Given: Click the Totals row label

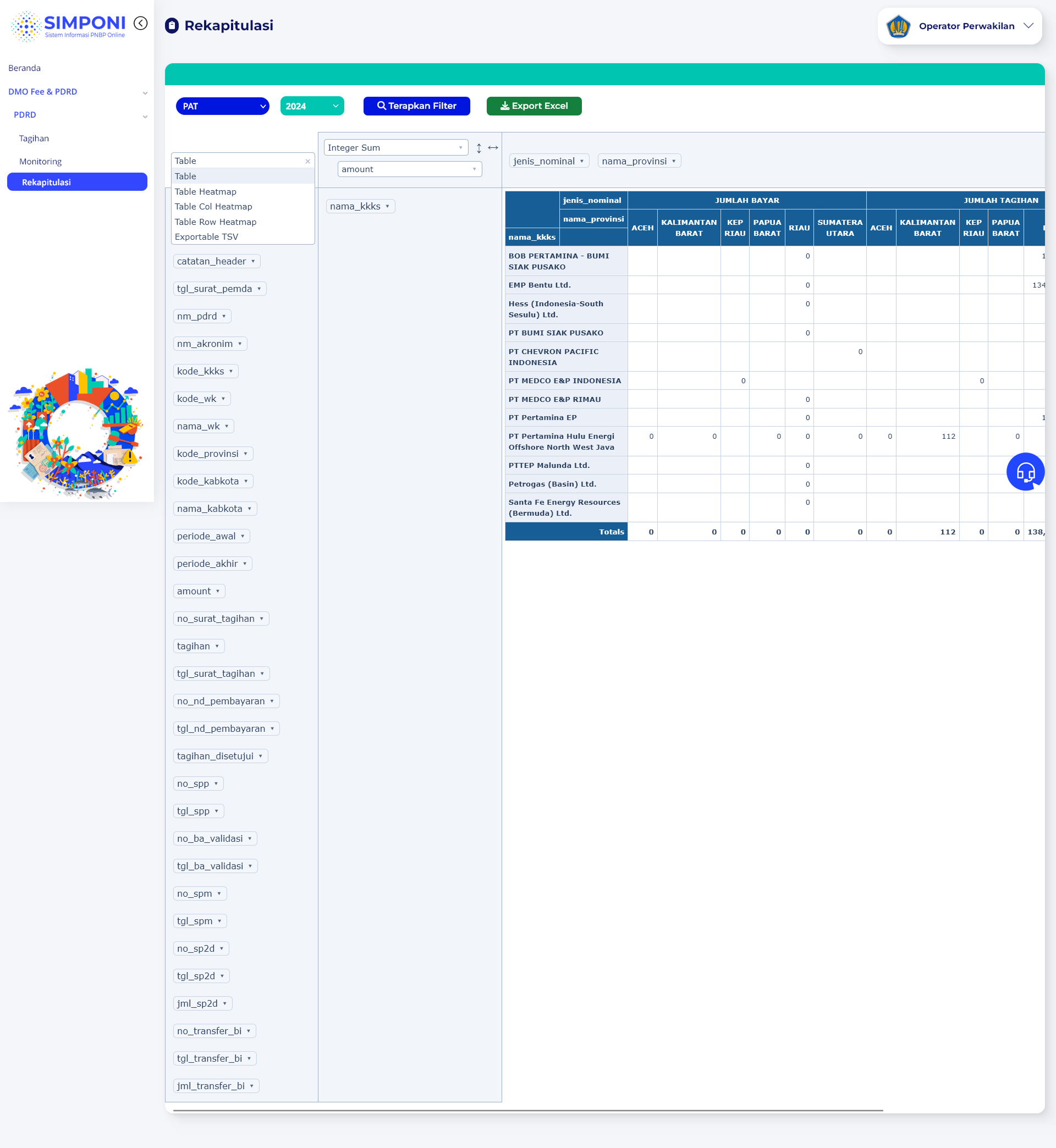Looking at the screenshot, I should pyautogui.click(x=566, y=532).
